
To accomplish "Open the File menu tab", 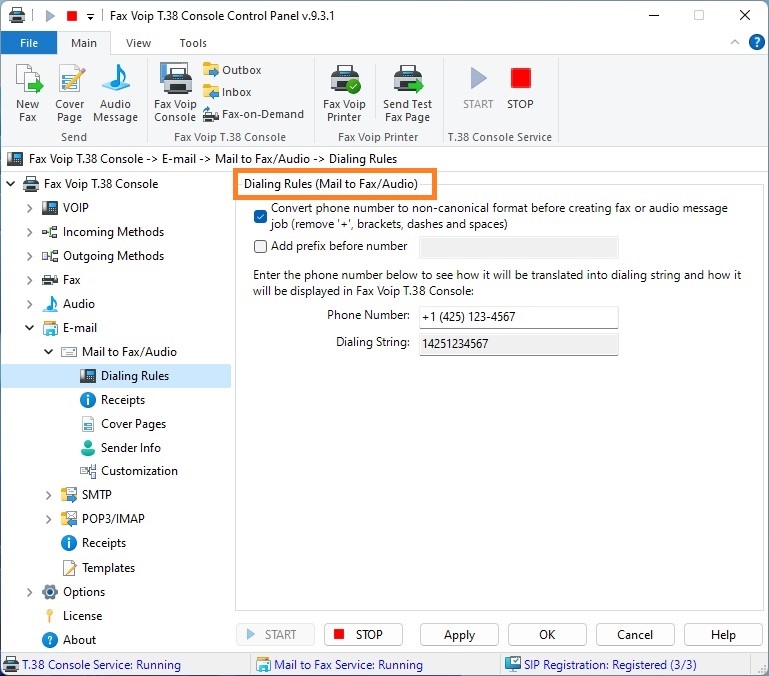I will coord(29,43).
